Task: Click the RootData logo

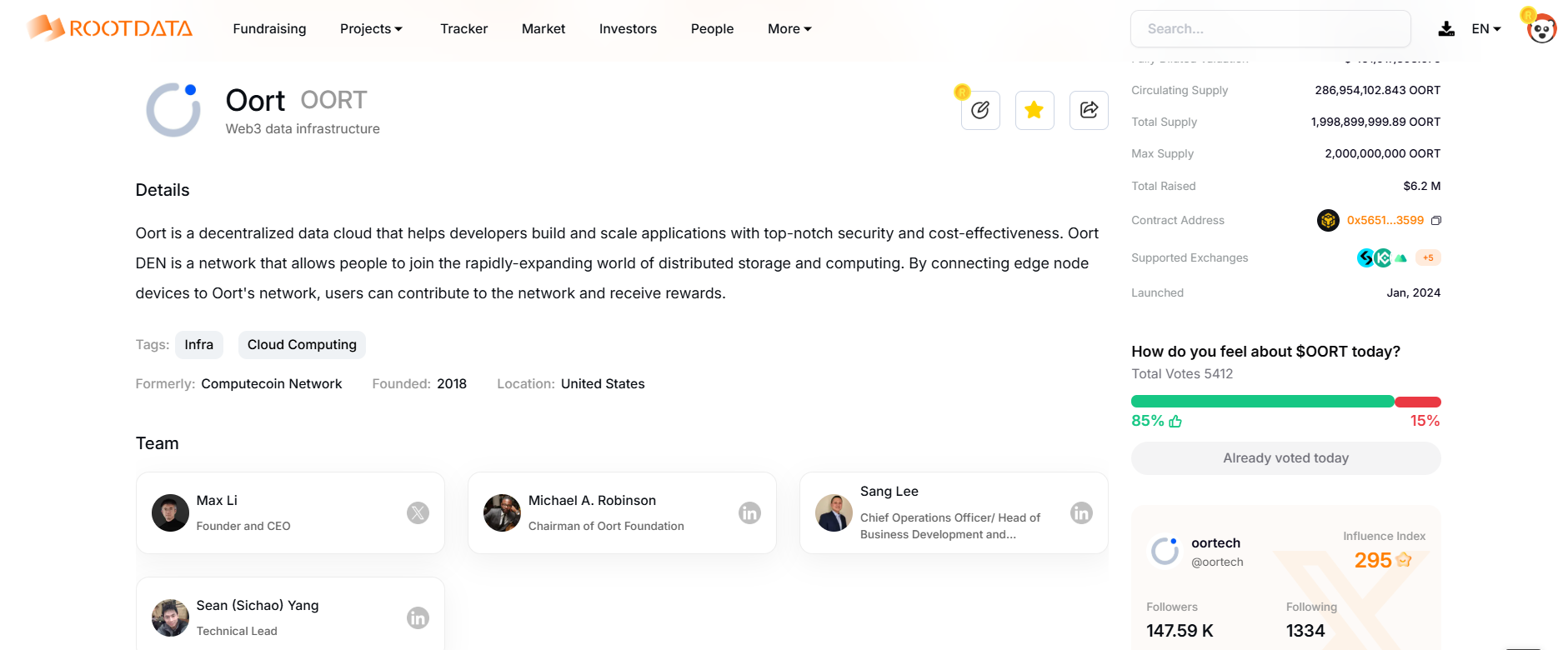Action: [109, 28]
